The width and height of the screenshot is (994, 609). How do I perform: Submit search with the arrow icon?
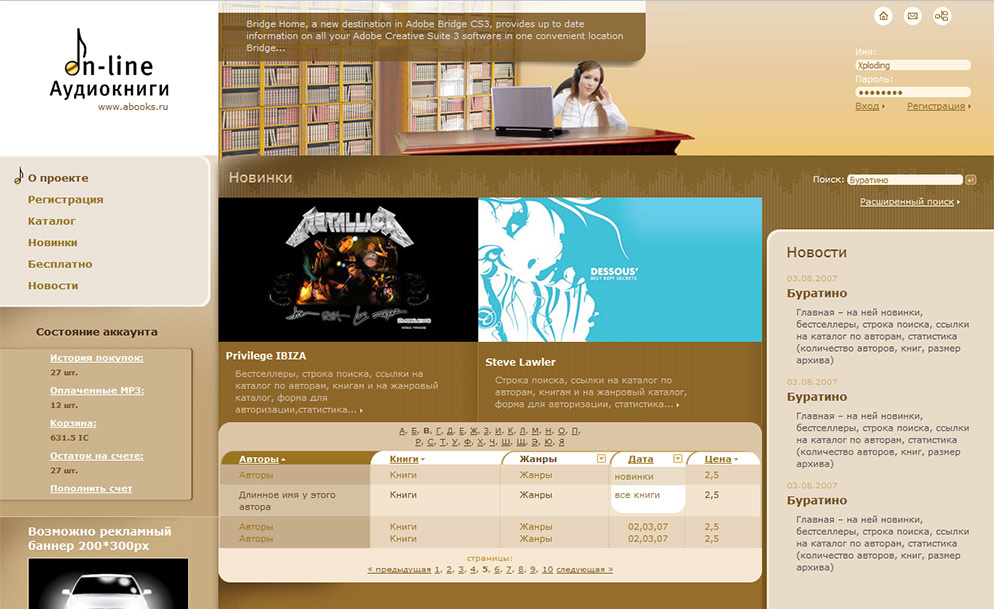[971, 180]
